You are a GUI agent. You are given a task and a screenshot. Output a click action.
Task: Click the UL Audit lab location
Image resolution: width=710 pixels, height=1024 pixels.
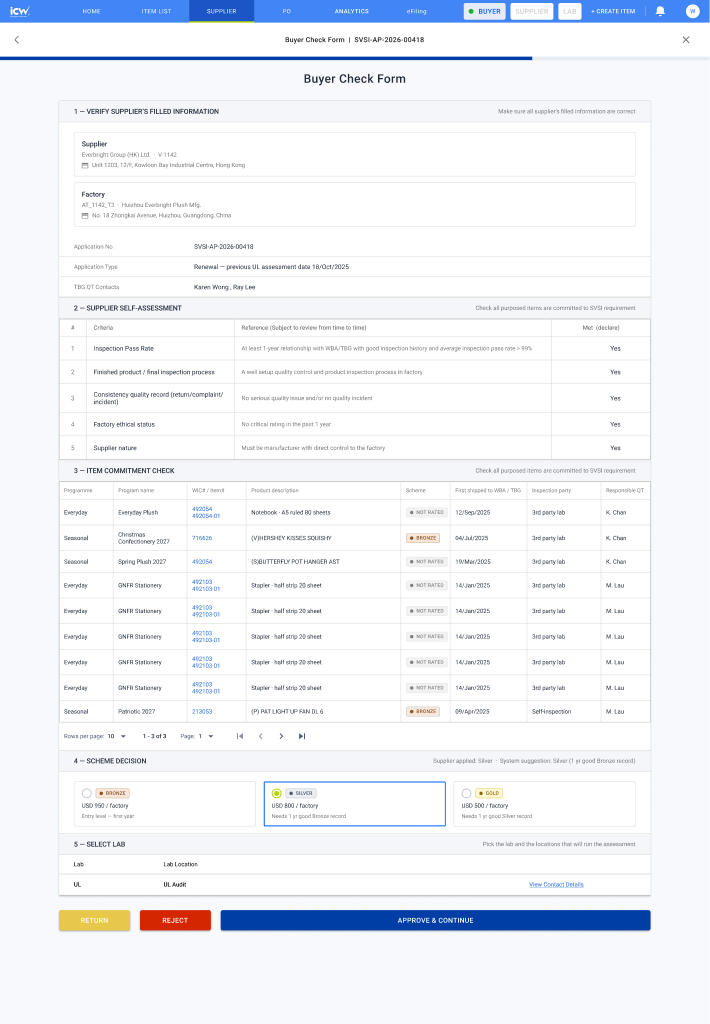tap(174, 885)
